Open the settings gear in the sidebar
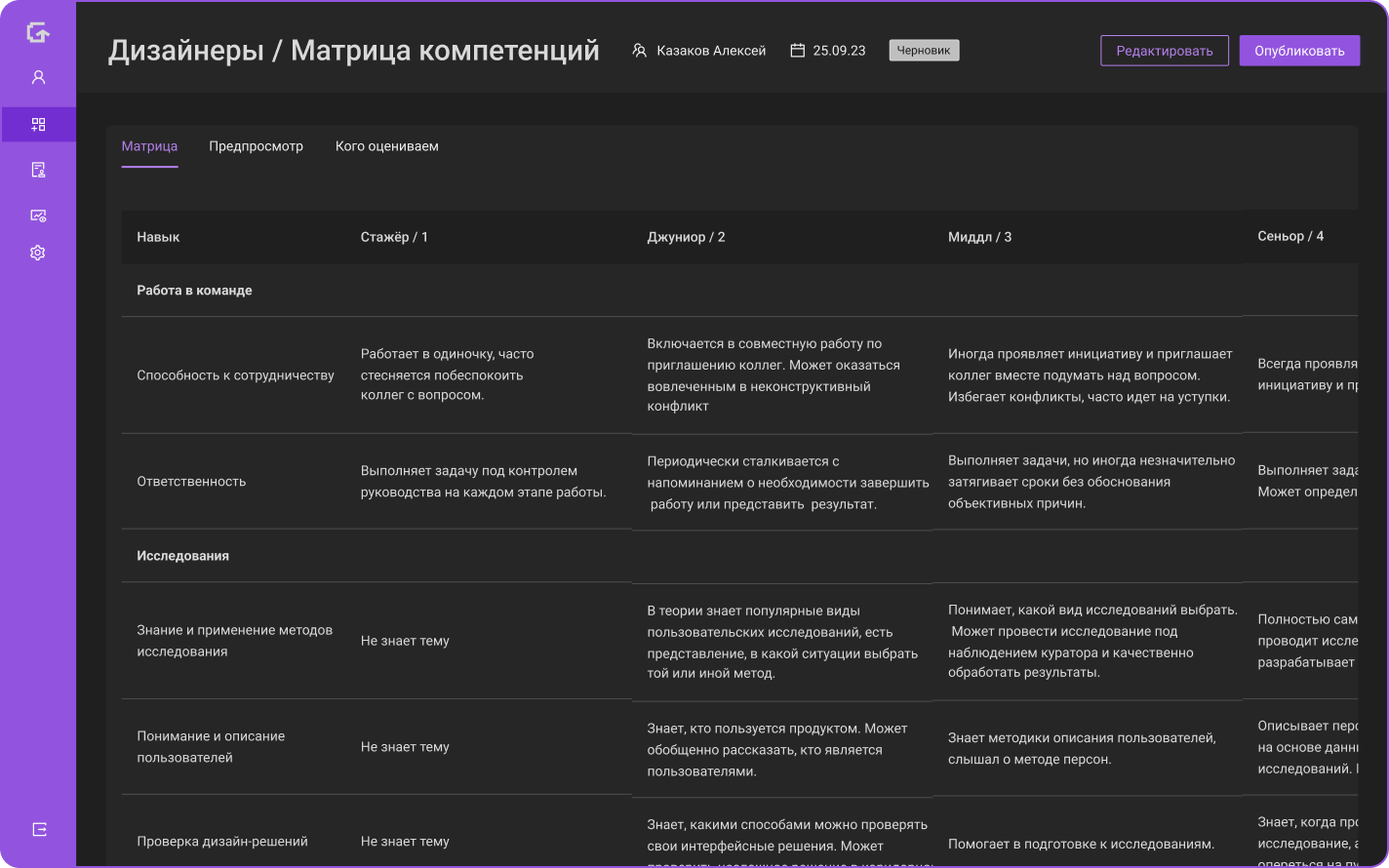The height and width of the screenshot is (868, 1389). coord(38,253)
